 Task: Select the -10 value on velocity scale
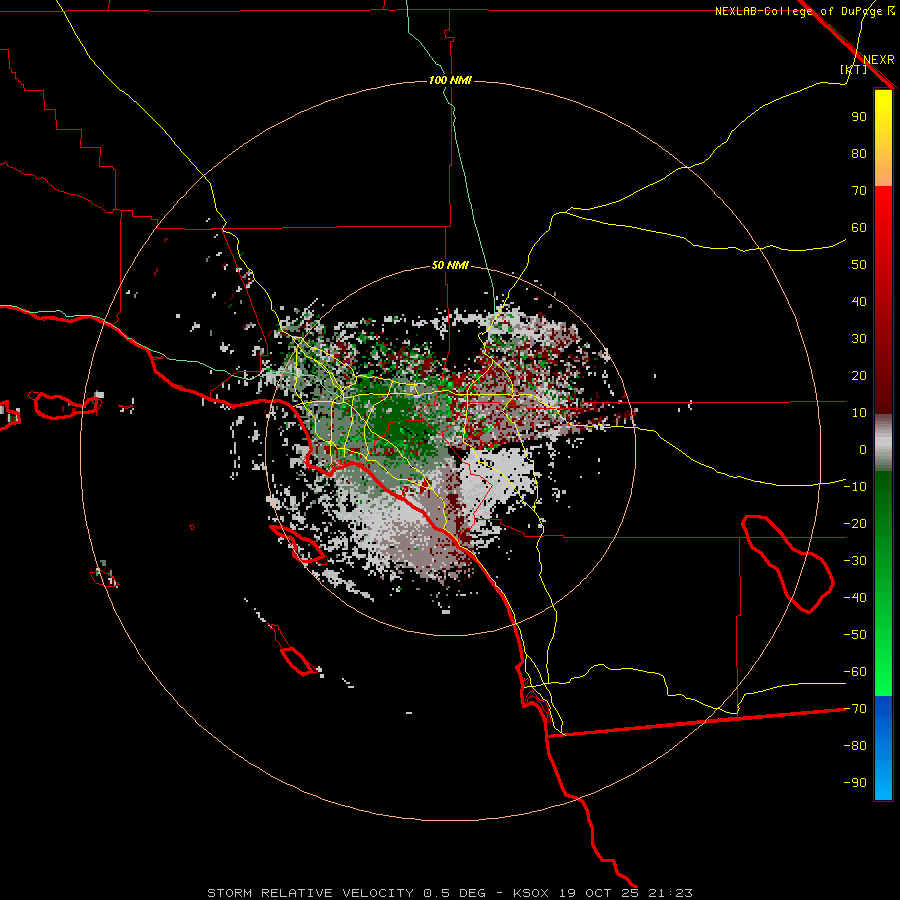855,487
